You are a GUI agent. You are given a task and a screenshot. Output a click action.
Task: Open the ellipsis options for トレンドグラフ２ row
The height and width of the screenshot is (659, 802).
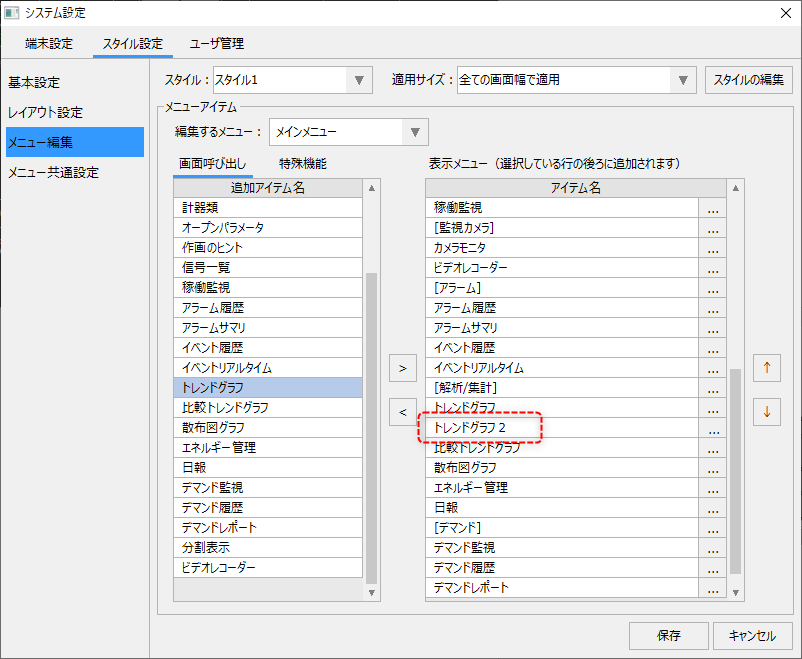(712, 428)
